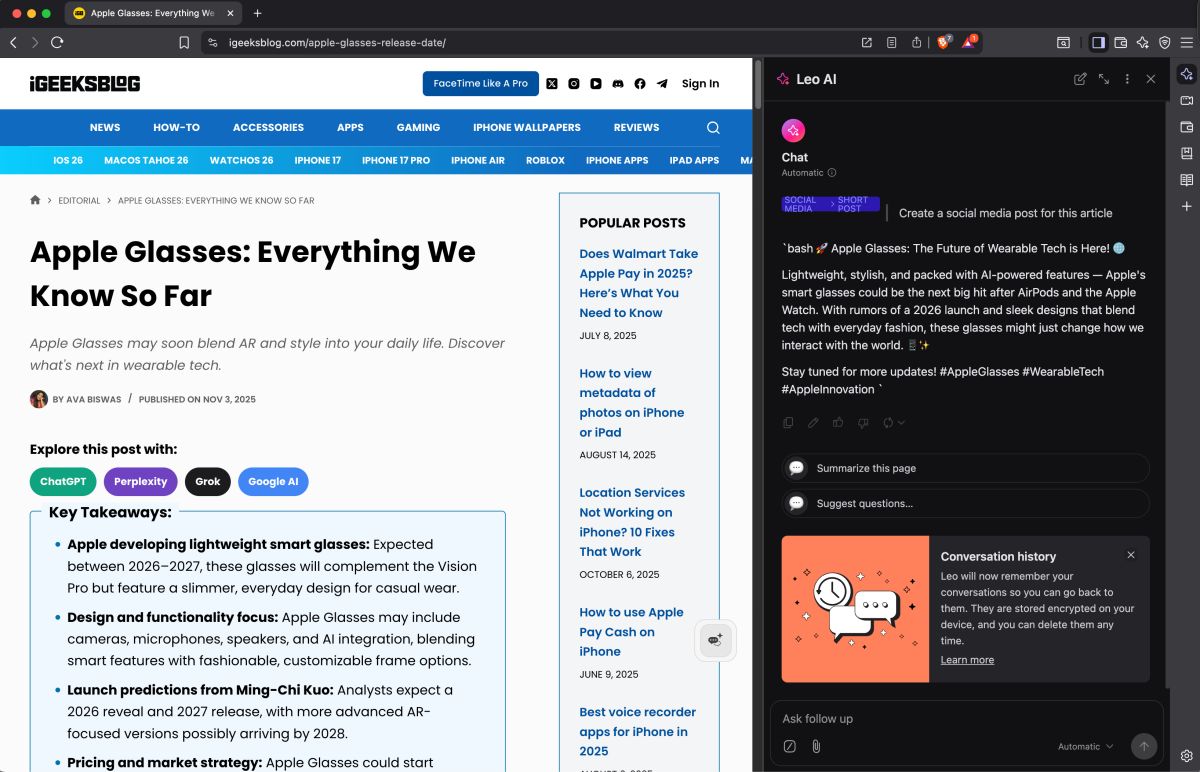Image resolution: width=1200 pixels, height=772 pixels.
Task: Open Brave Wallet in the address bar
Action: coord(1121,42)
